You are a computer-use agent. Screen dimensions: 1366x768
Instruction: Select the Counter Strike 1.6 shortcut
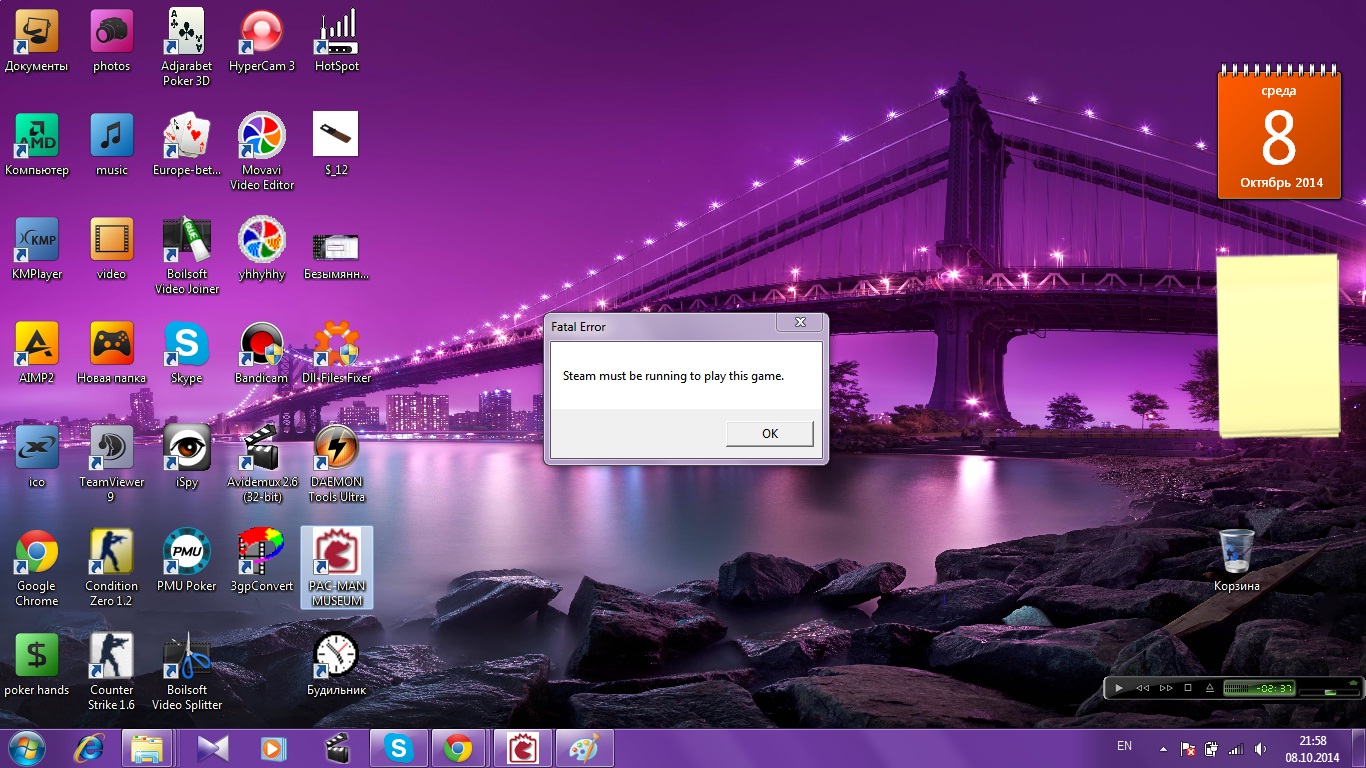point(112,672)
